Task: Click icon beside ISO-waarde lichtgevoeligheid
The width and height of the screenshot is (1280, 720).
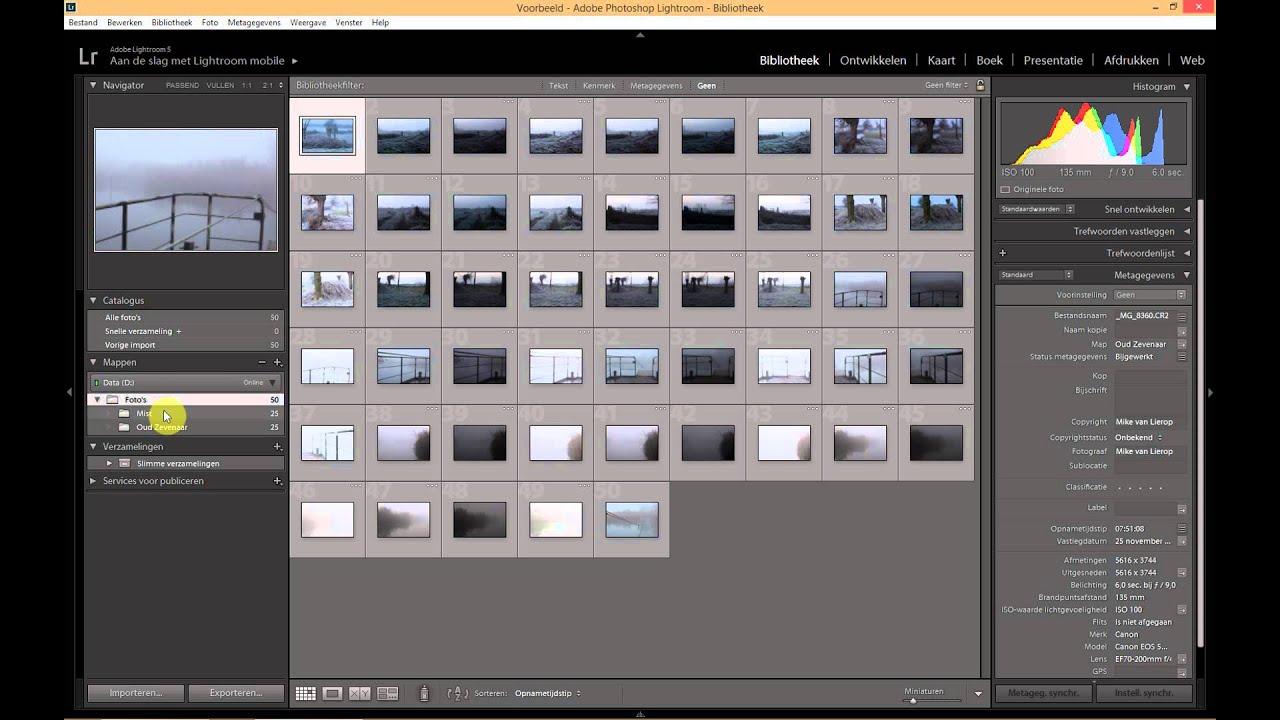Action: pyautogui.click(x=1182, y=609)
